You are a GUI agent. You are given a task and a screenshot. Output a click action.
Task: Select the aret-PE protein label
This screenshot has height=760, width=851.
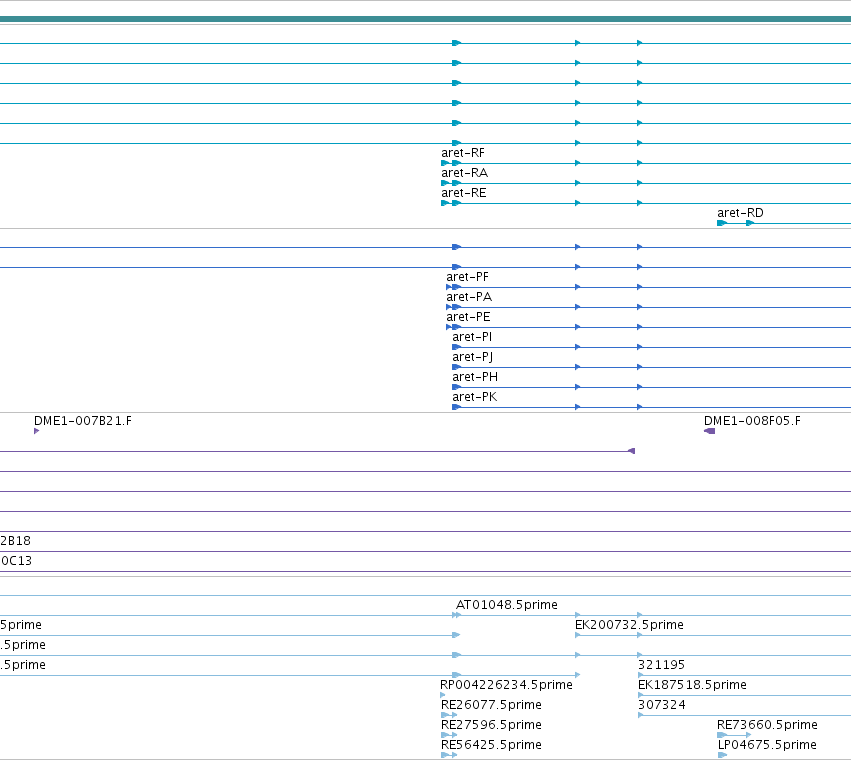468,317
